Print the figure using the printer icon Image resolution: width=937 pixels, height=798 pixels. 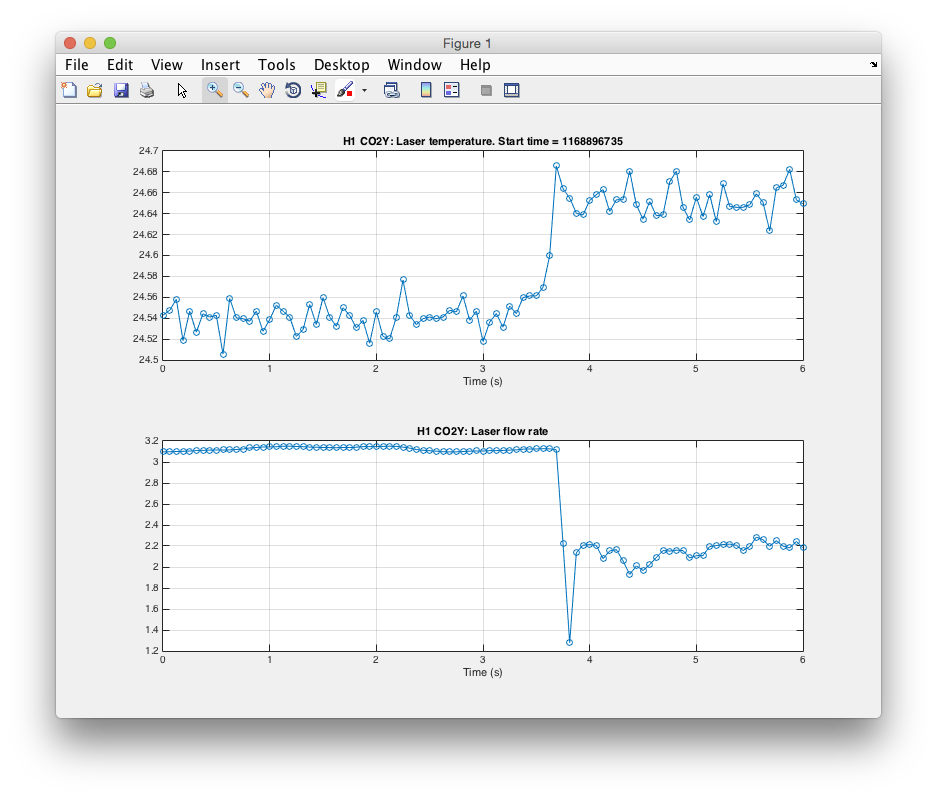pos(147,90)
